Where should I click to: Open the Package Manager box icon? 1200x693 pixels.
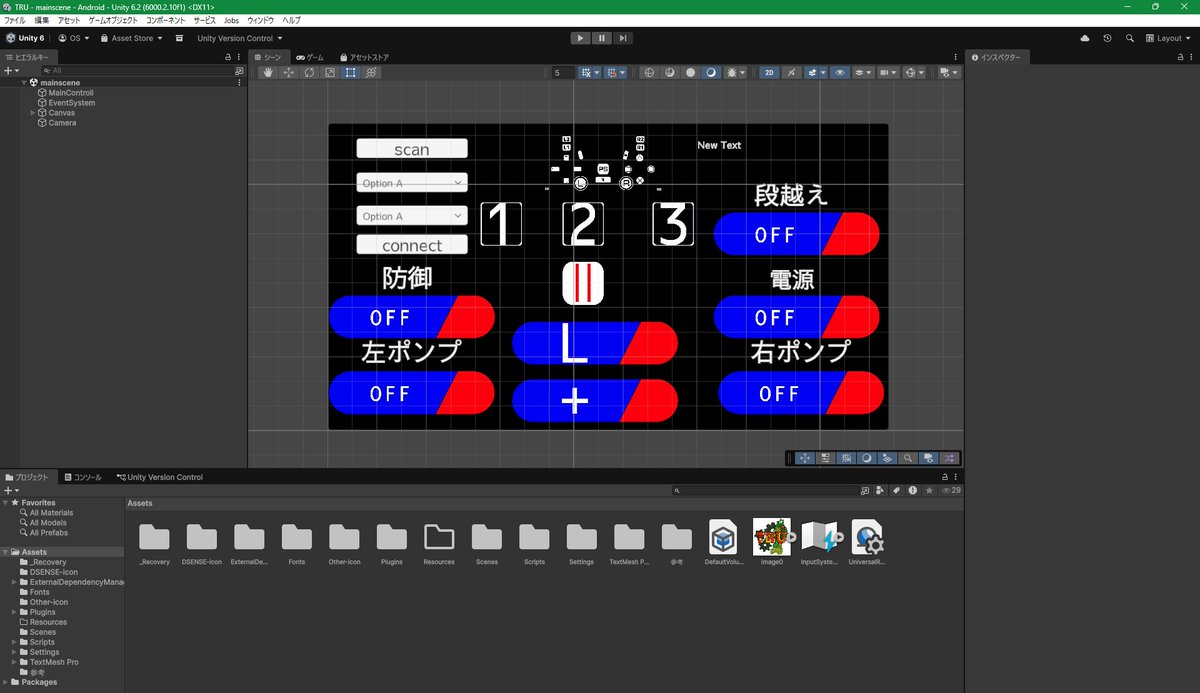[179, 38]
